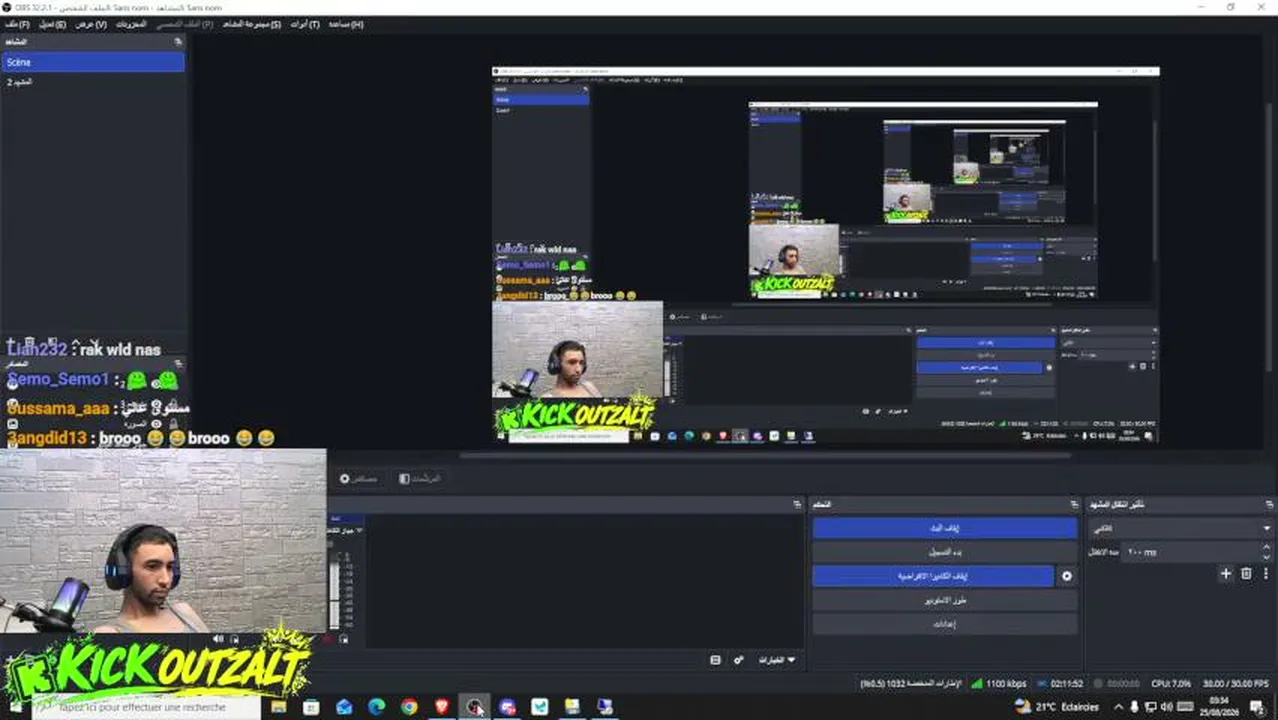Click the transition duration ms field
The height and width of the screenshot is (720, 1278).
click(x=1190, y=552)
